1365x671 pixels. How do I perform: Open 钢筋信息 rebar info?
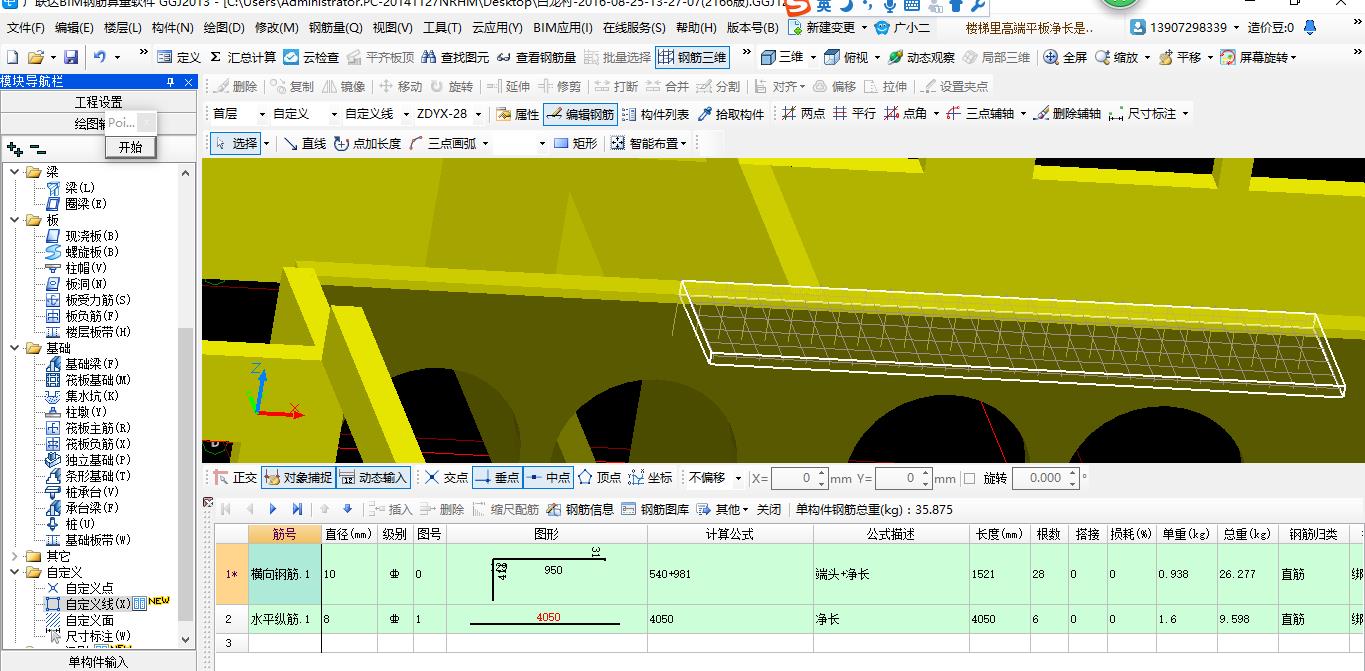point(580,509)
